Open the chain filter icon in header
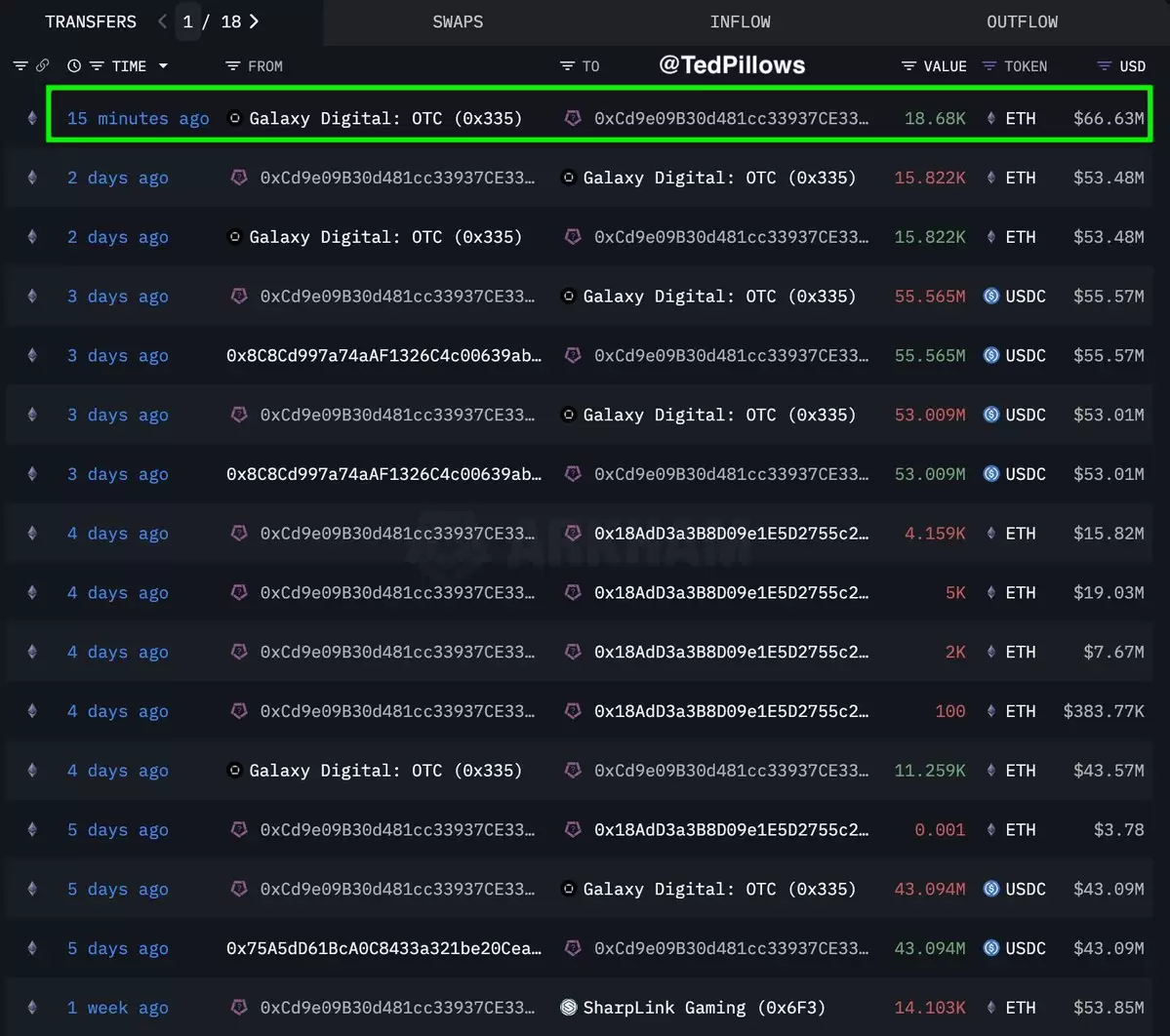 (20, 66)
